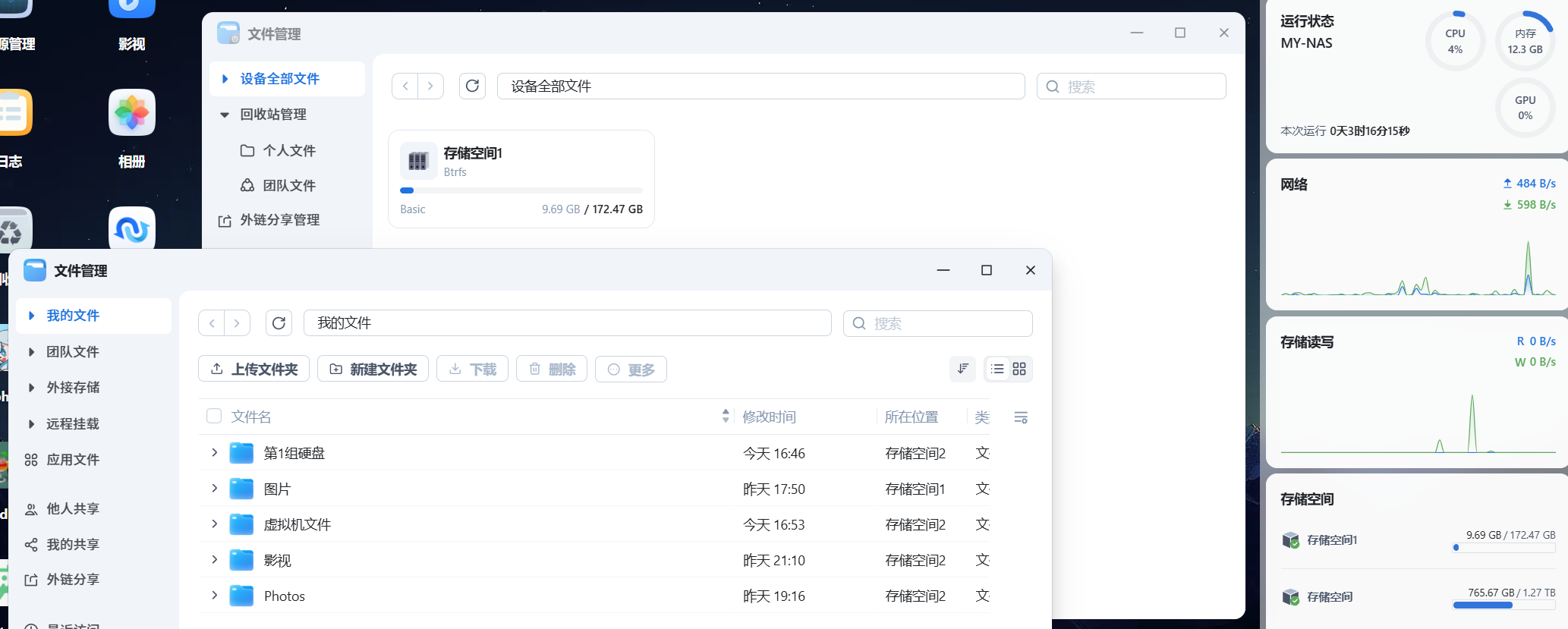The width and height of the screenshot is (1568, 629).
Task: Switch to grid view layout
Action: coord(1019,369)
